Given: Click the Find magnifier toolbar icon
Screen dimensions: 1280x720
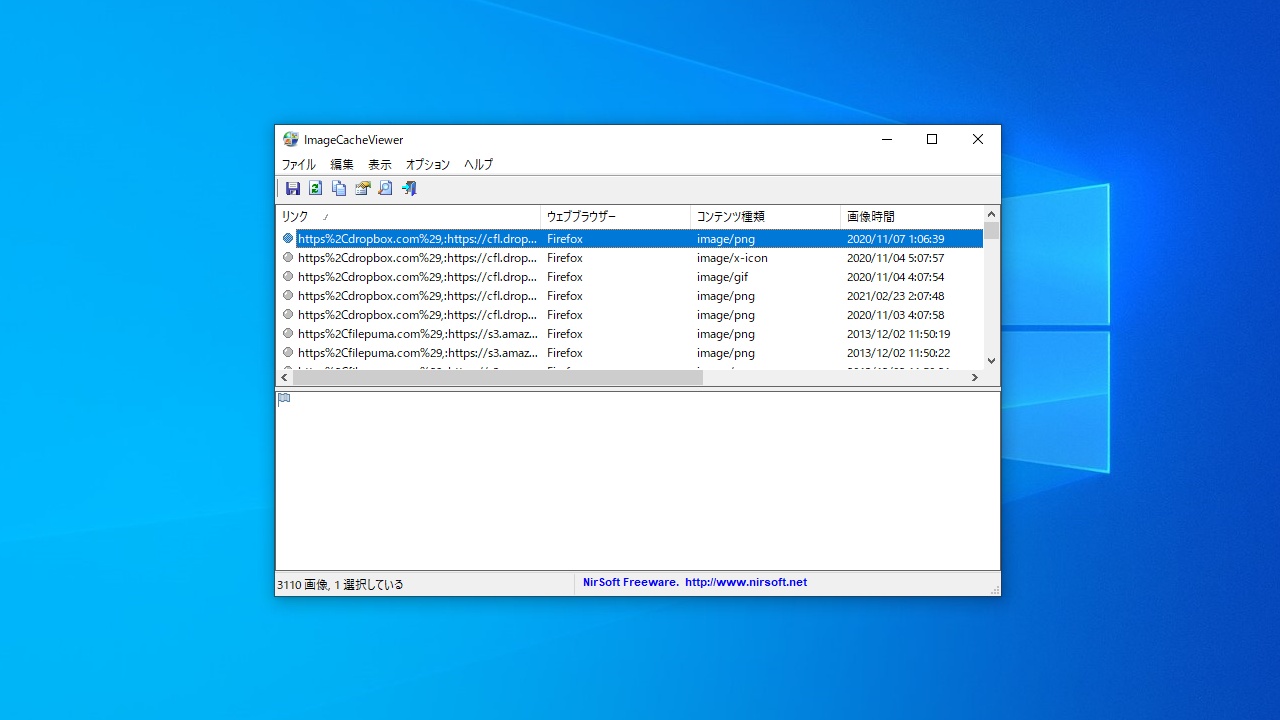Looking at the screenshot, I should pos(385,188).
